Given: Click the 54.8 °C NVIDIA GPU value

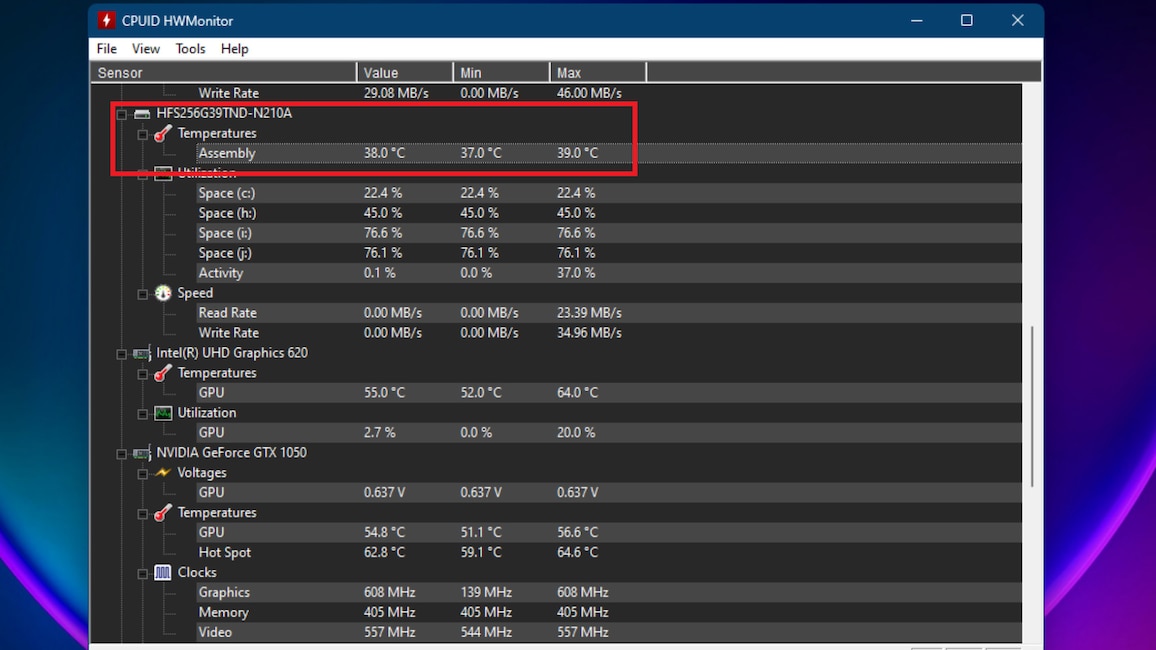Looking at the screenshot, I should (384, 532).
